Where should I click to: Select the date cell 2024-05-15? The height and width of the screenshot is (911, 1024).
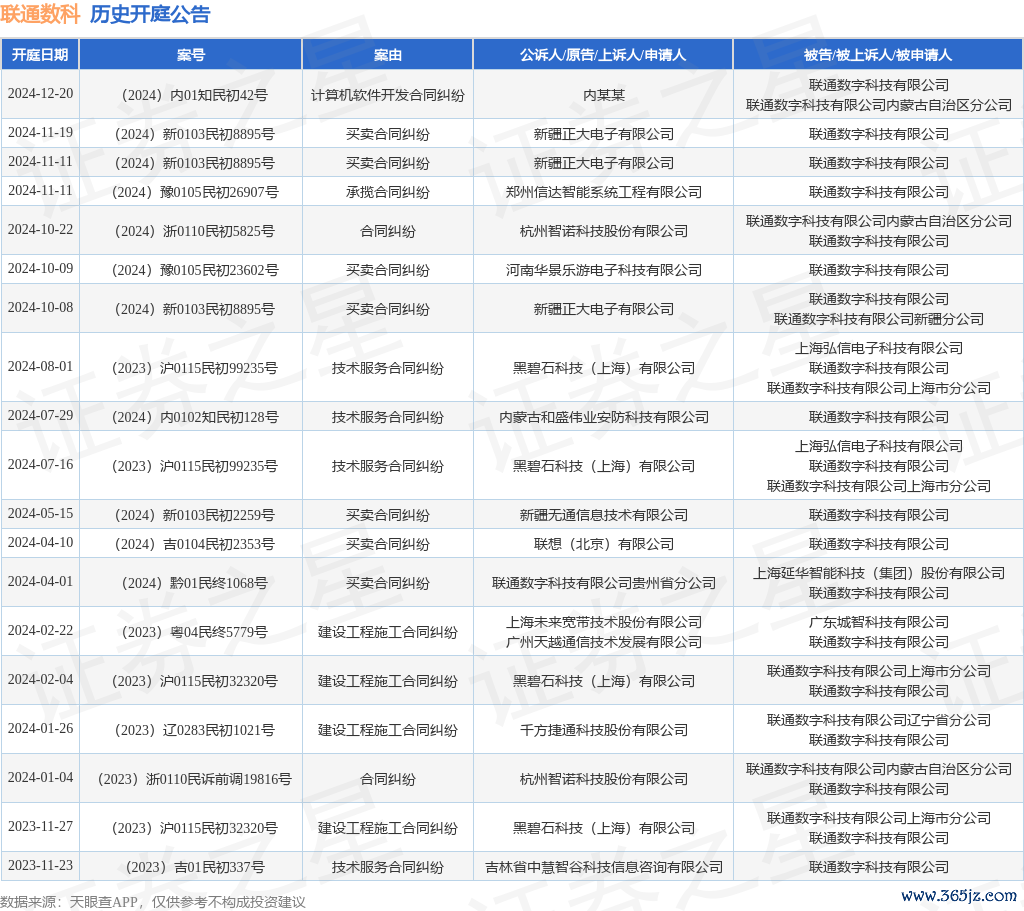(x=40, y=513)
